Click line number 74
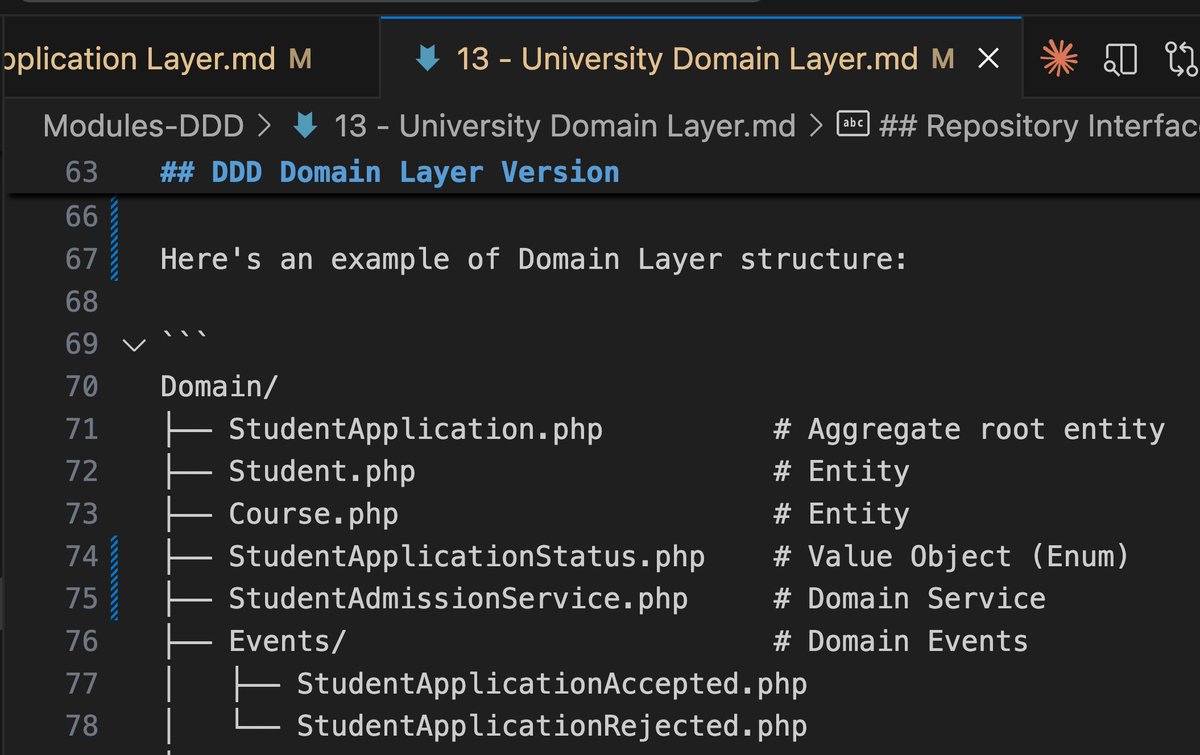 (82, 556)
